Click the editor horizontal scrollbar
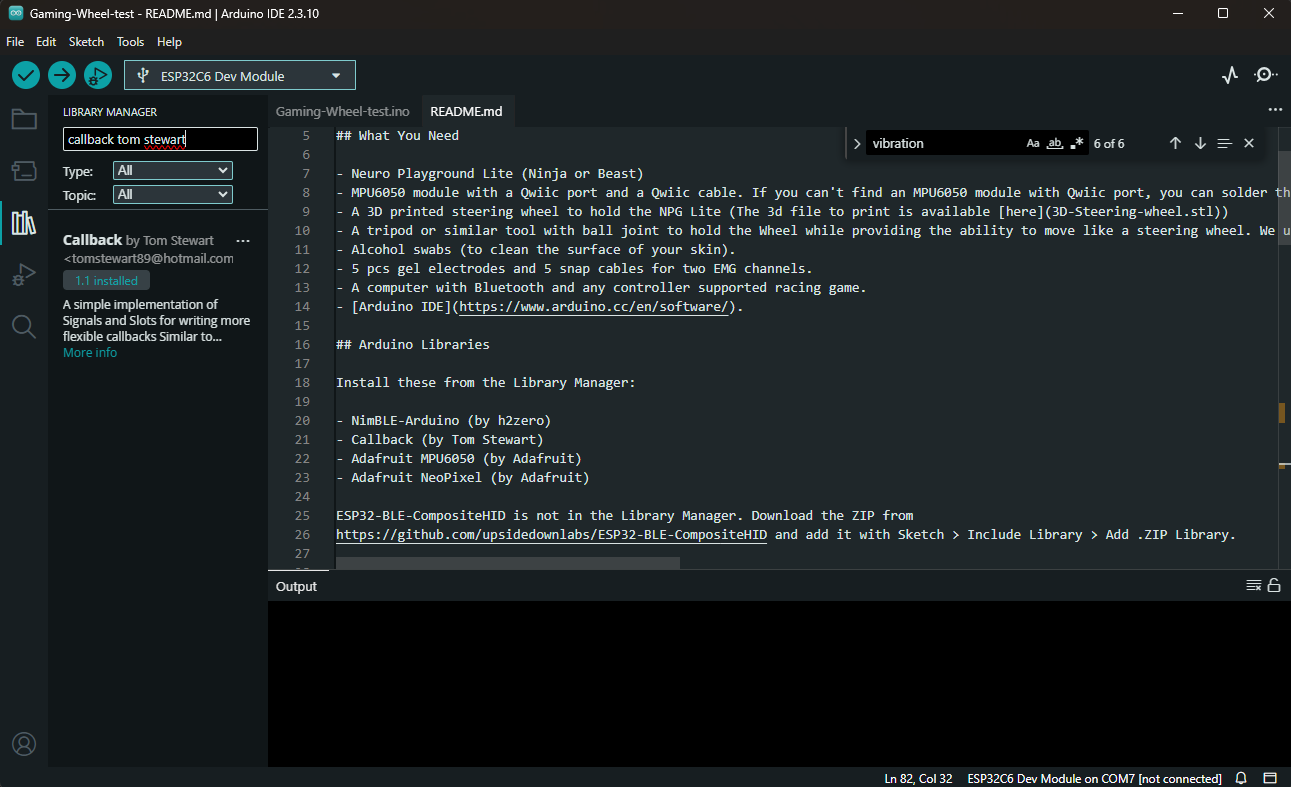The height and width of the screenshot is (787, 1291). (508, 563)
